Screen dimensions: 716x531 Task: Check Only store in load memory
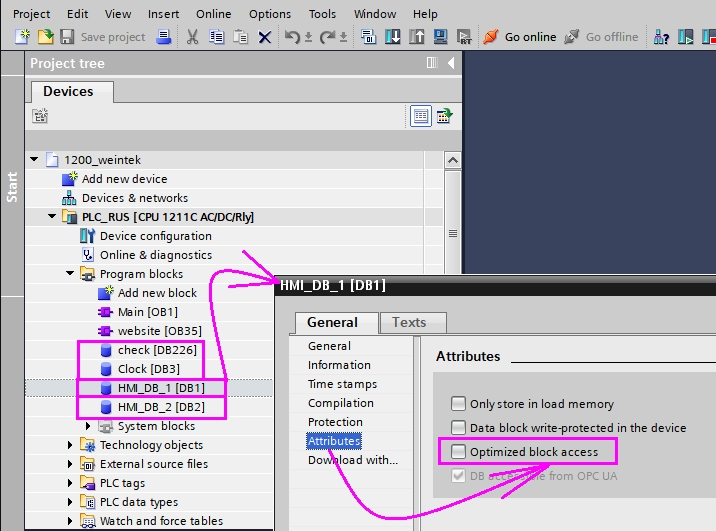[x=458, y=404]
